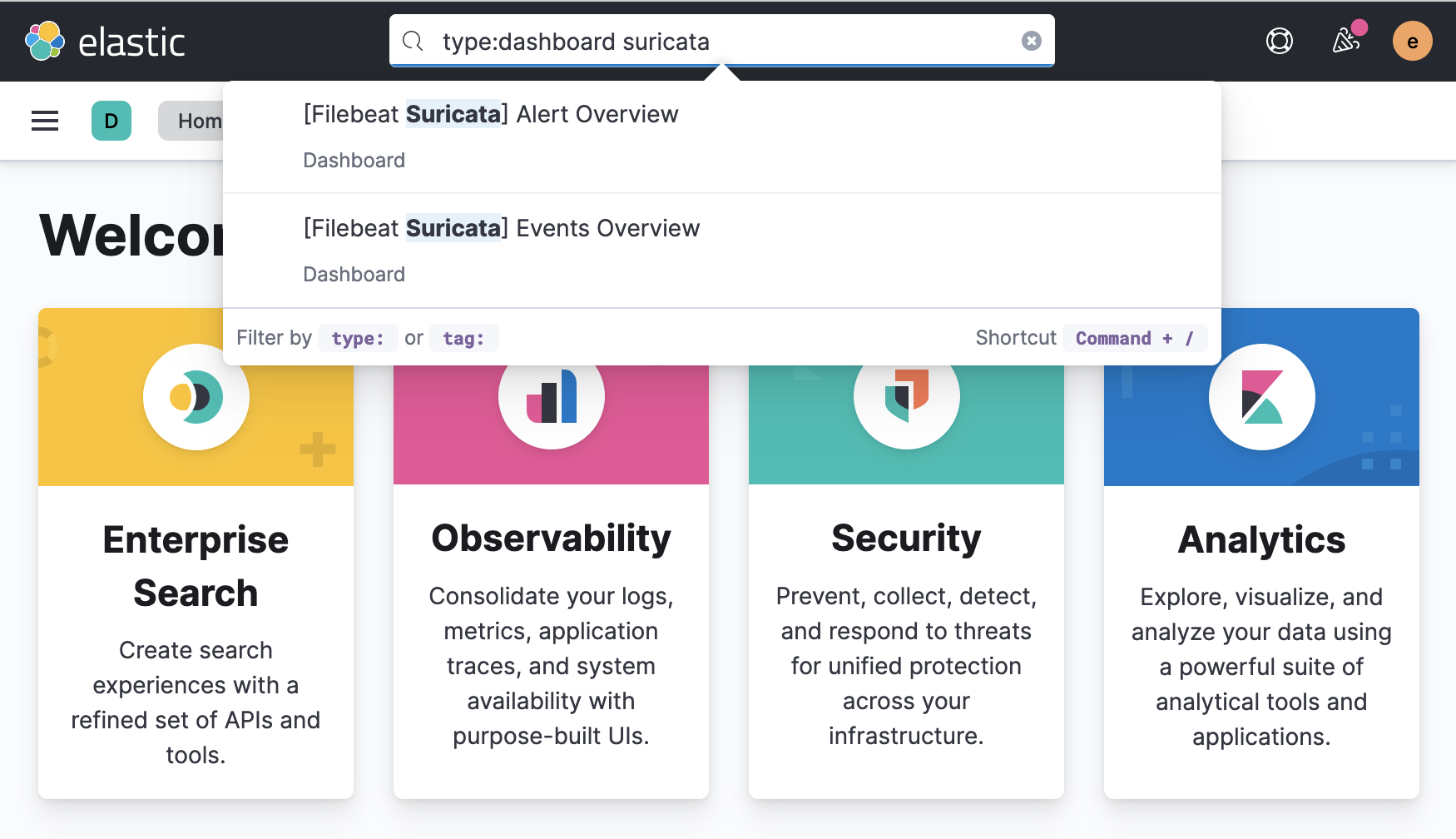Focus the global search input
This screenshot has width=1456, height=839.
pos(722,41)
